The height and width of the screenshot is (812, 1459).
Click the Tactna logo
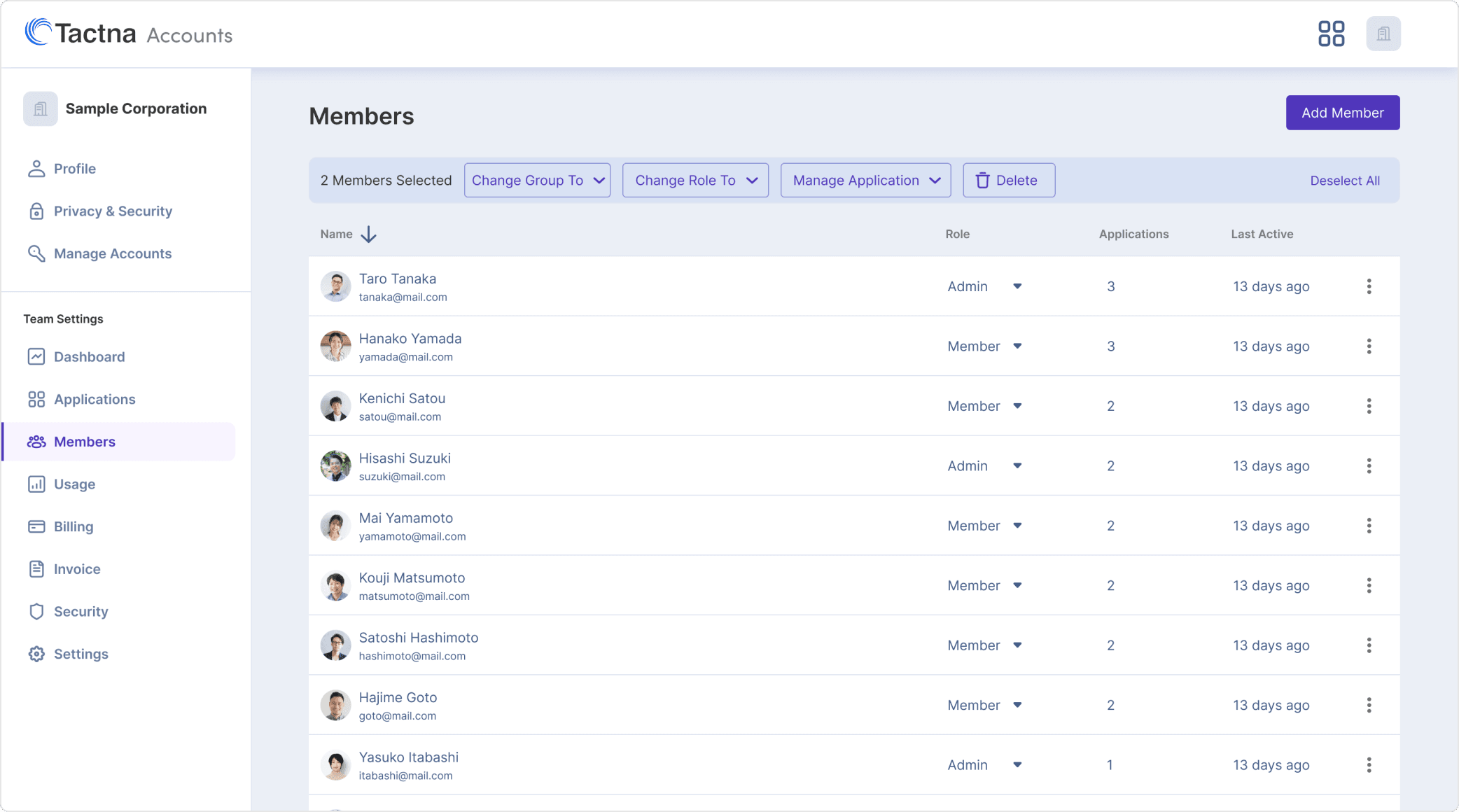click(x=81, y=33)
